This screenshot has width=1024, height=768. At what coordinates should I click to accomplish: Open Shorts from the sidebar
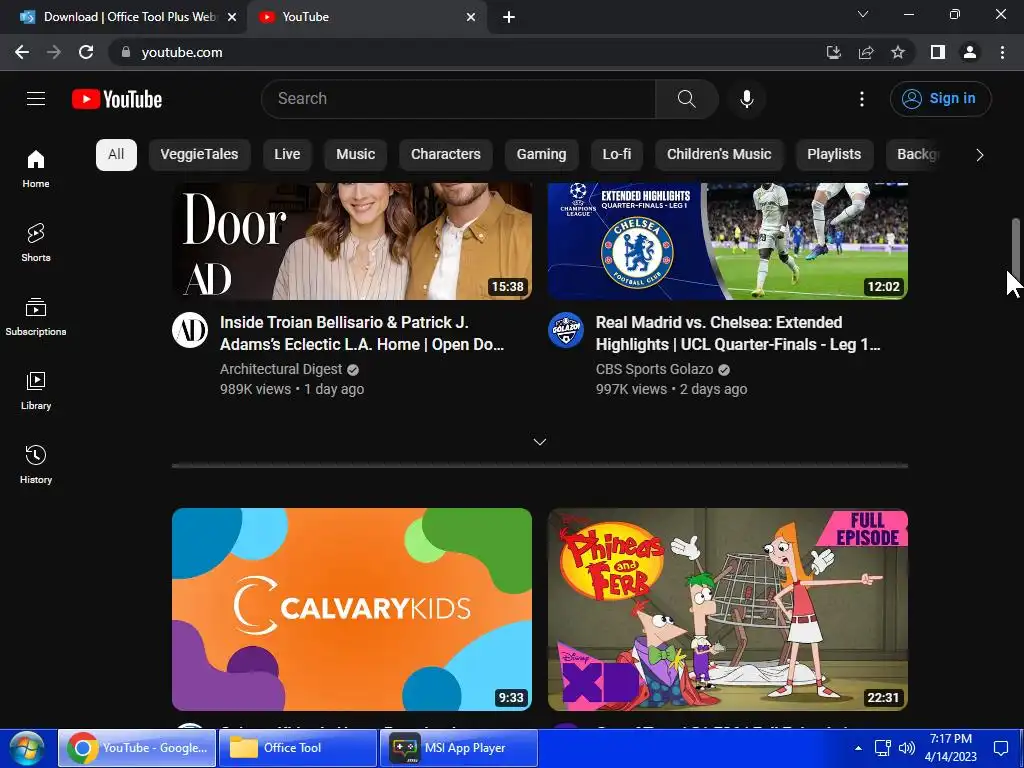tap(36, 242)
